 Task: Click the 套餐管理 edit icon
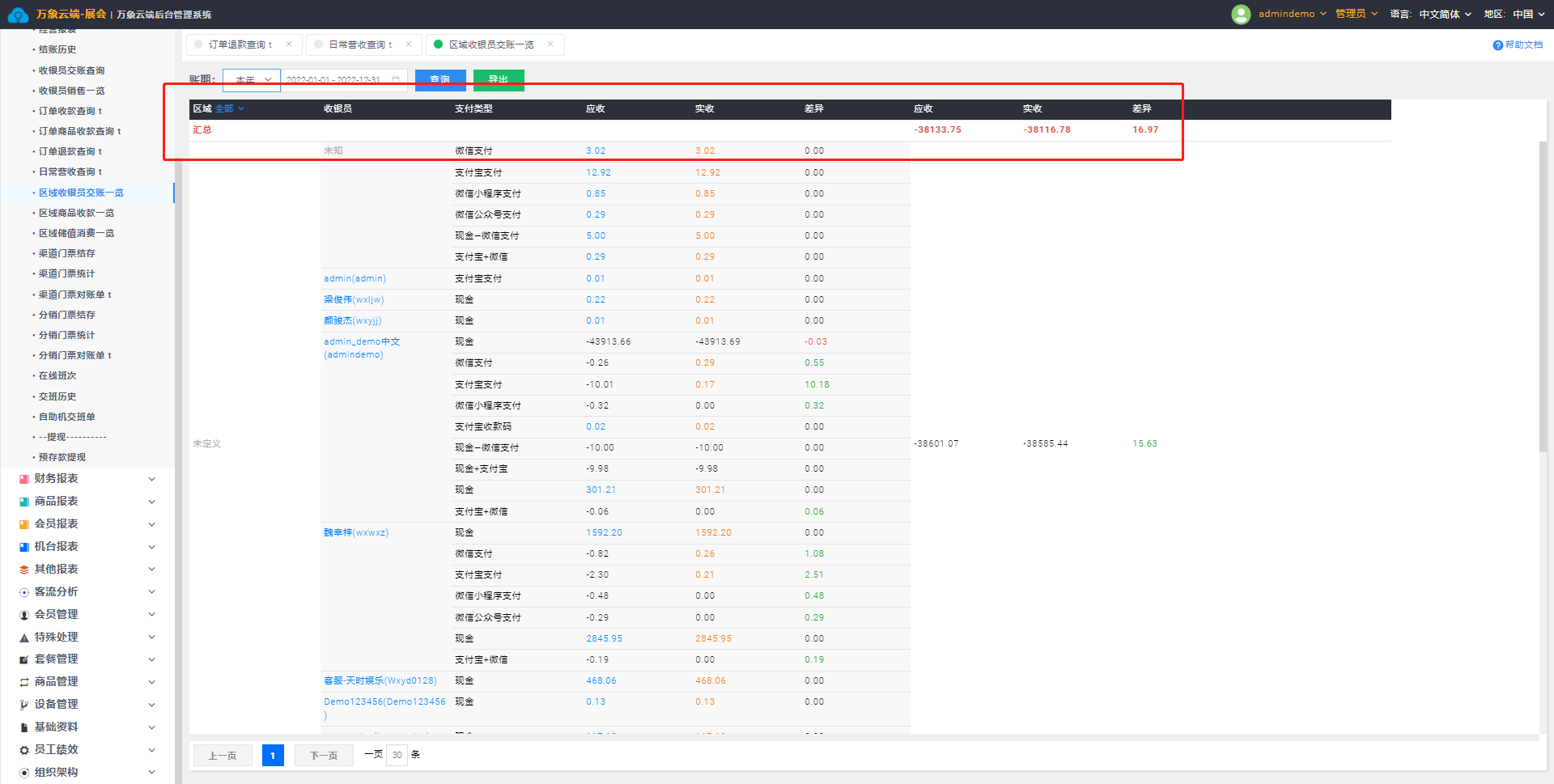24,659
